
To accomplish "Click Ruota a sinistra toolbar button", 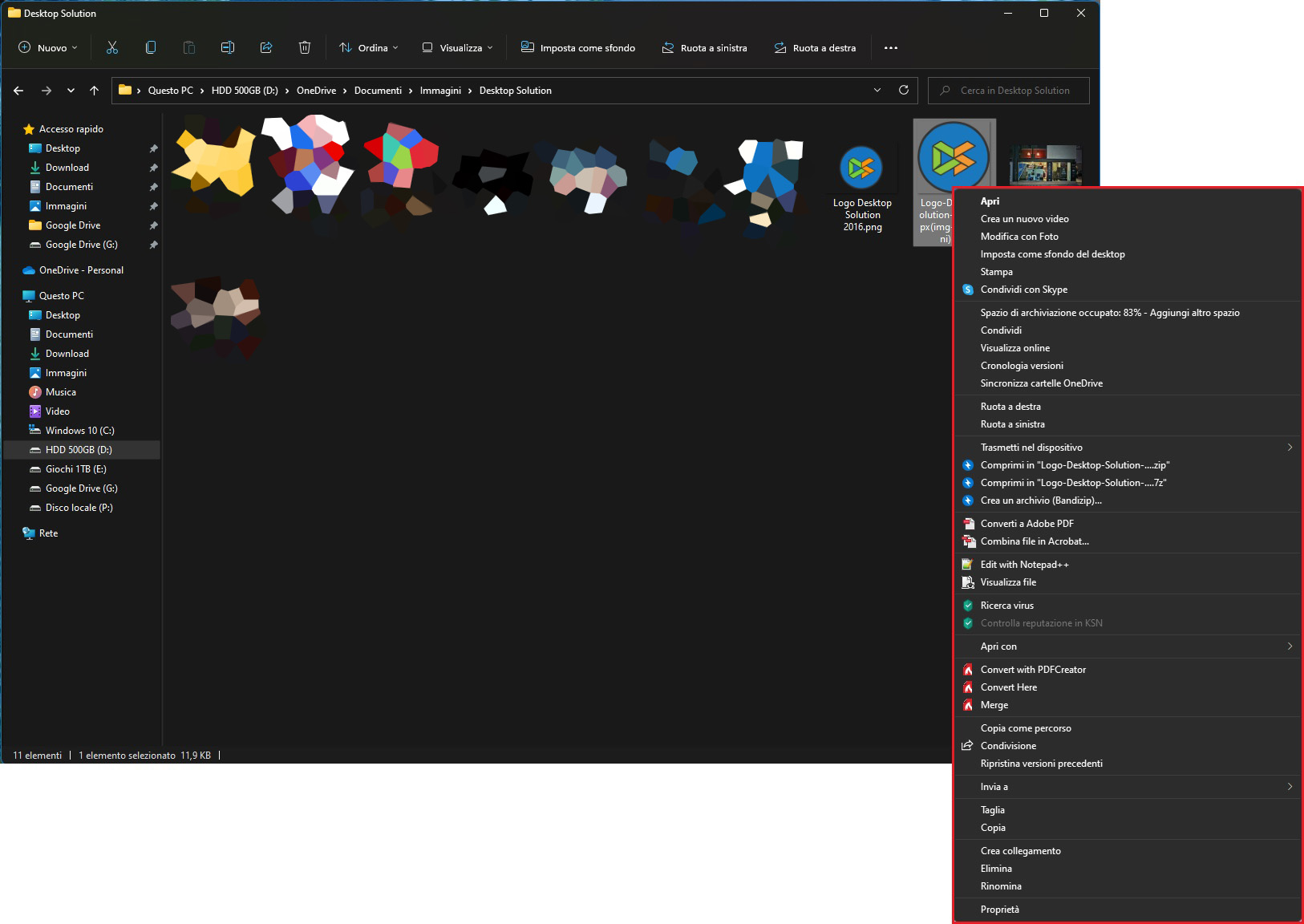I will click(705, 48).
